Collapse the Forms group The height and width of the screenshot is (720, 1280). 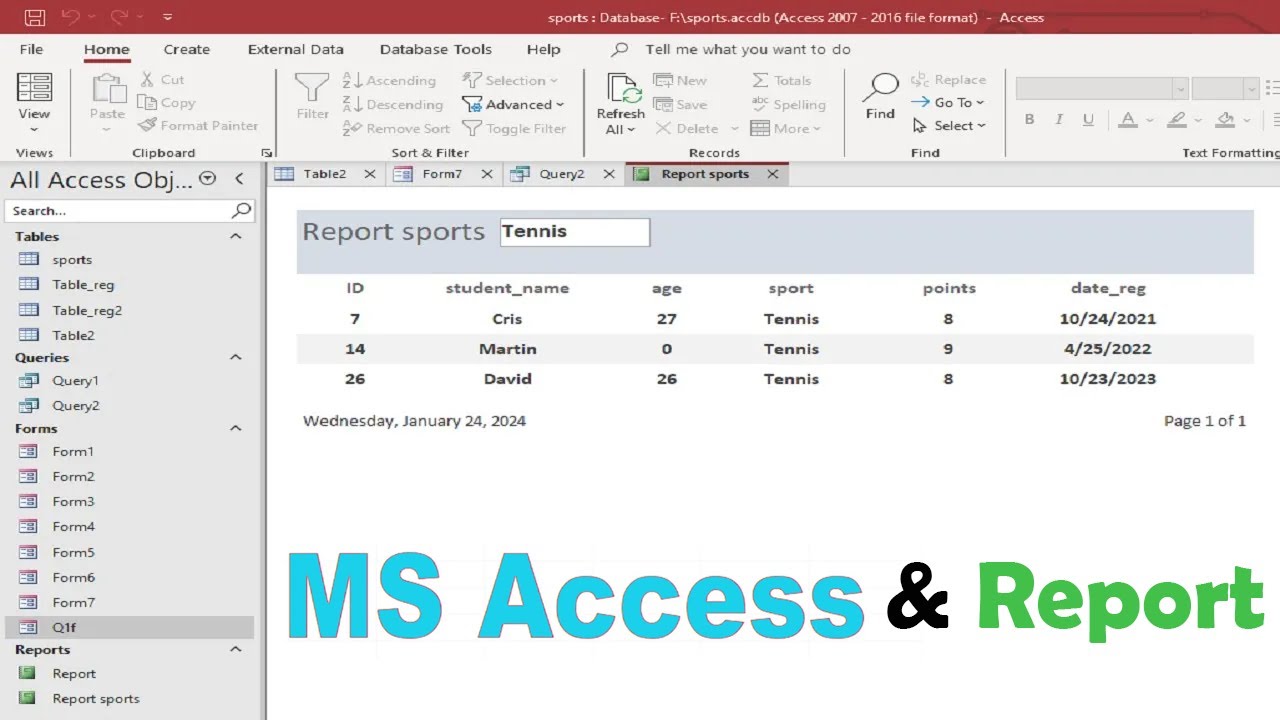tap(236, 428)
